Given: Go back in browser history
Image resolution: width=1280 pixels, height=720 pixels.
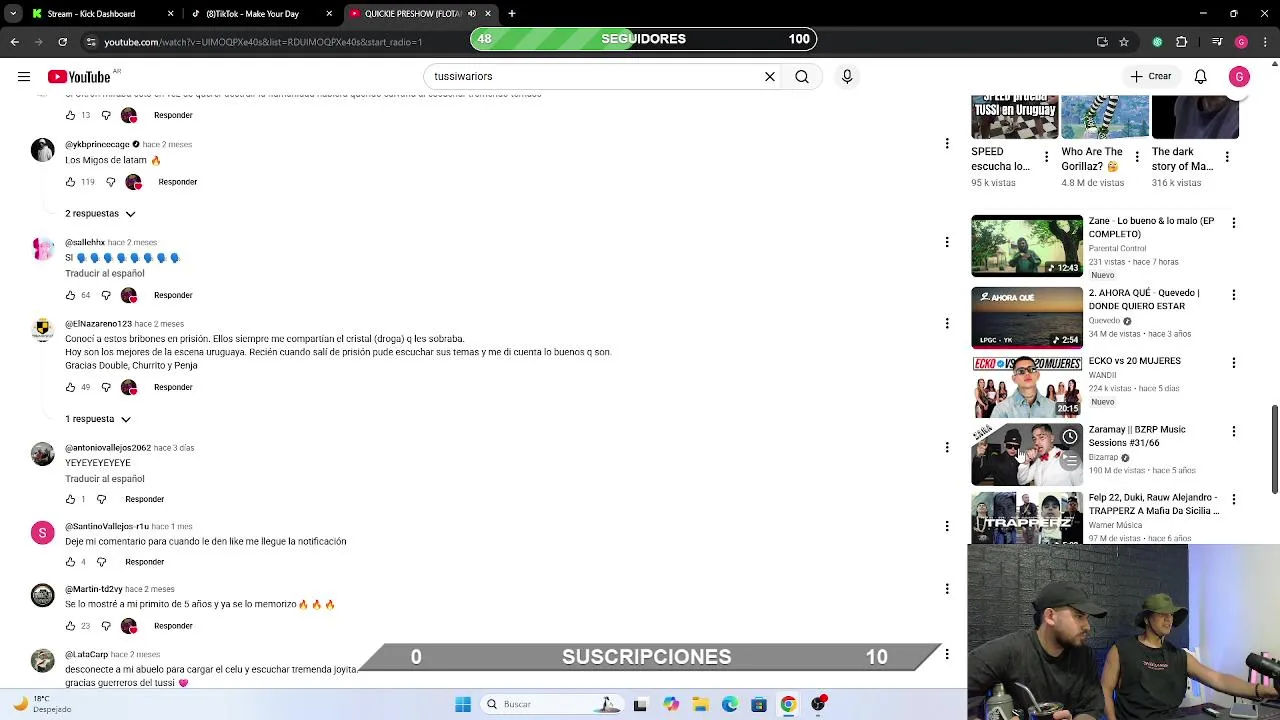Looking at the screenshot, I should click(x=14, y=42).
